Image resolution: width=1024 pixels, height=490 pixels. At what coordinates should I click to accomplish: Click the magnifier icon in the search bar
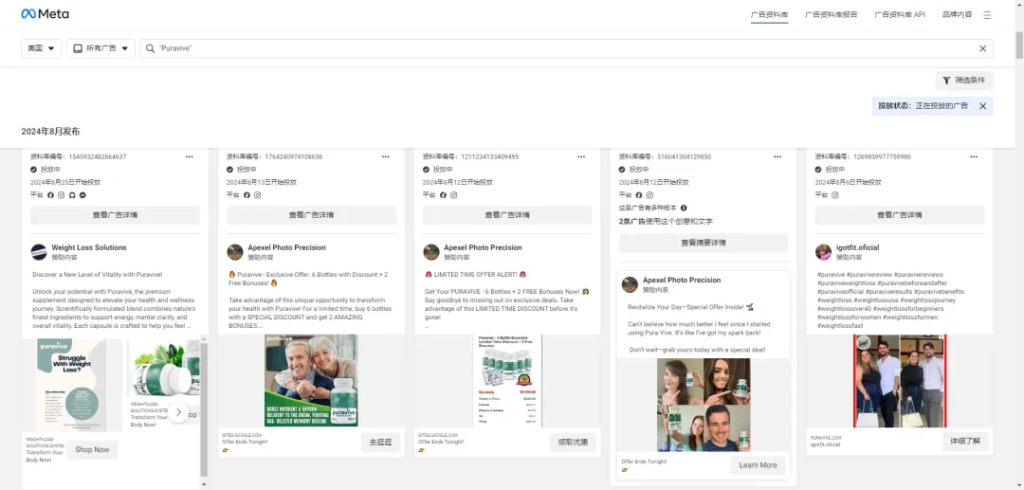click(x=150, y=48)
